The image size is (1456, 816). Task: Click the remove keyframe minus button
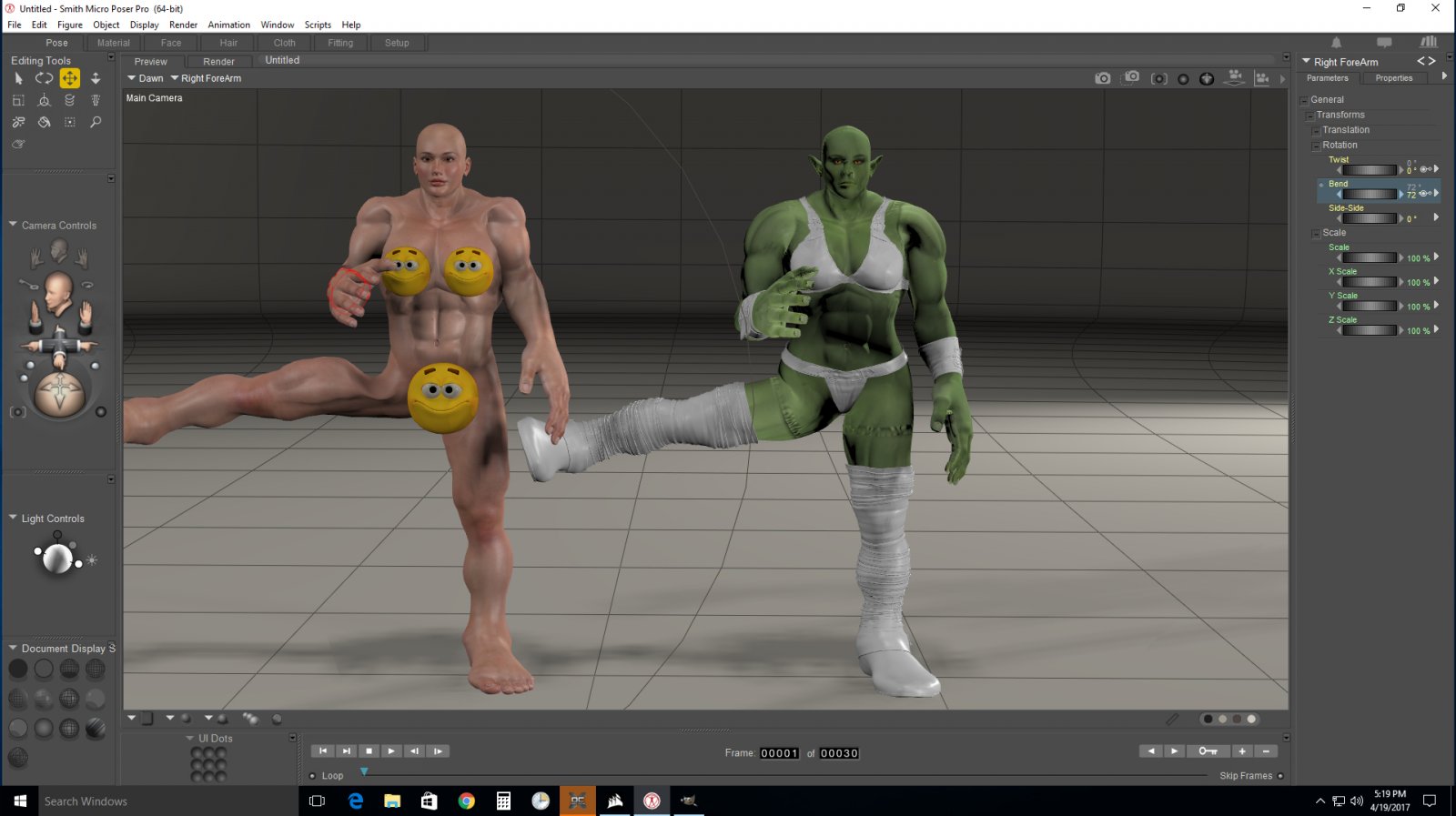tap(1266, 751)
